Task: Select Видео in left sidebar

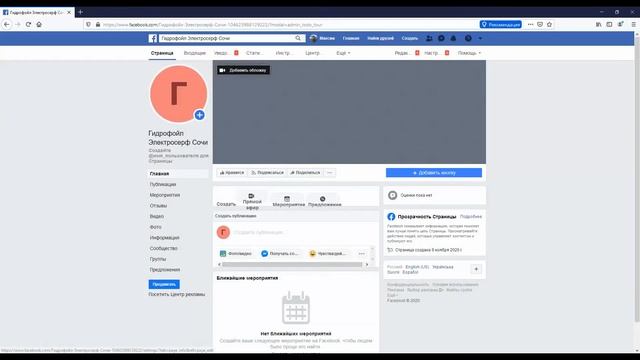Action: [157, 216]
